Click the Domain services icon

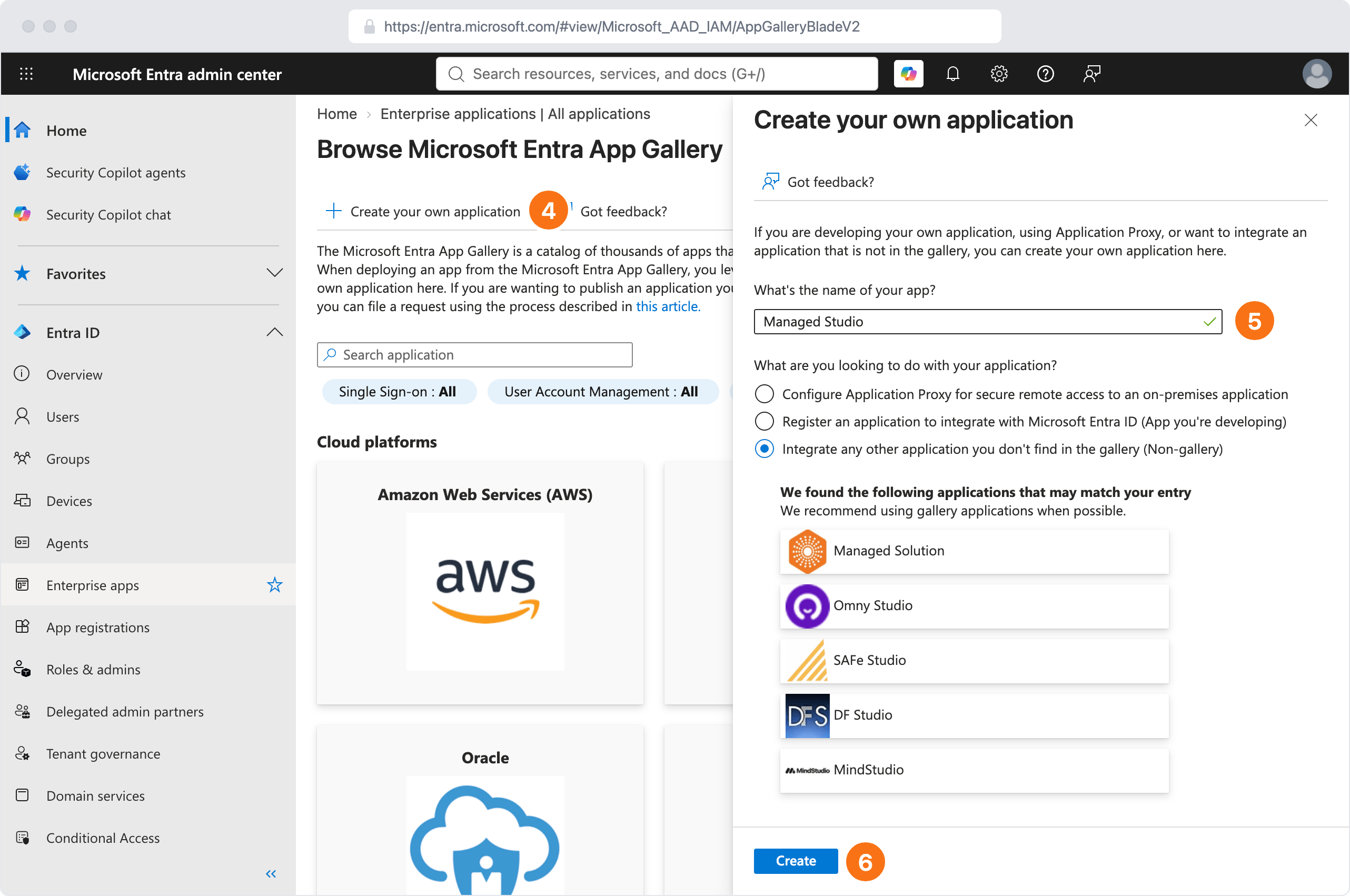[x=22, y=795]
